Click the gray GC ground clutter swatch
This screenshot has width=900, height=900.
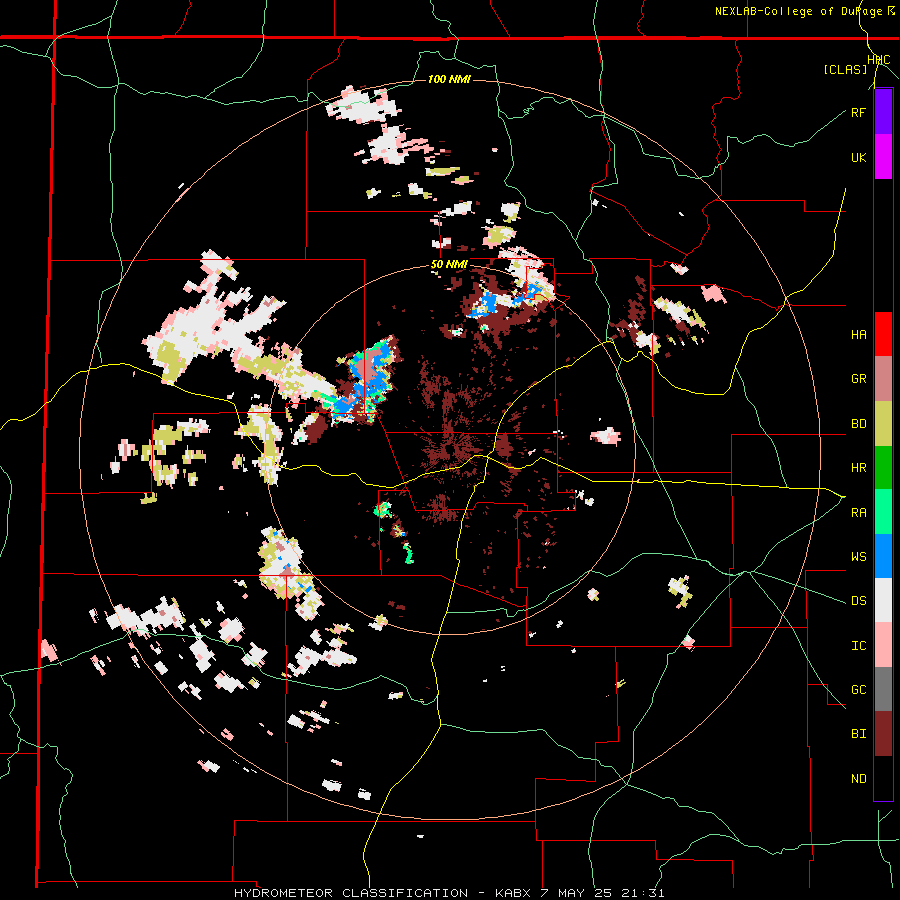883,689
